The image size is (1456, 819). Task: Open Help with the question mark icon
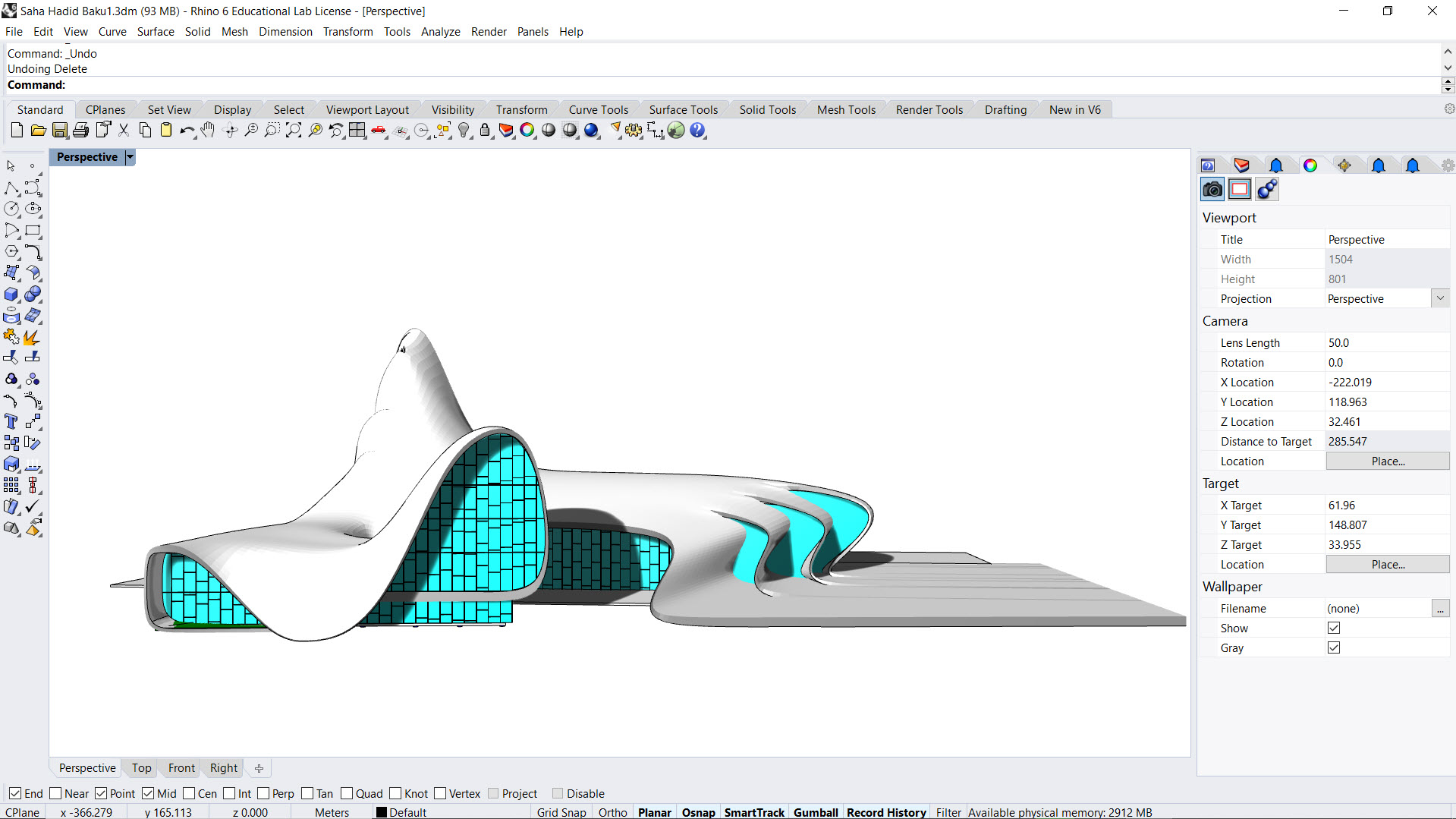pyautogui.click(x=697, y=131)
